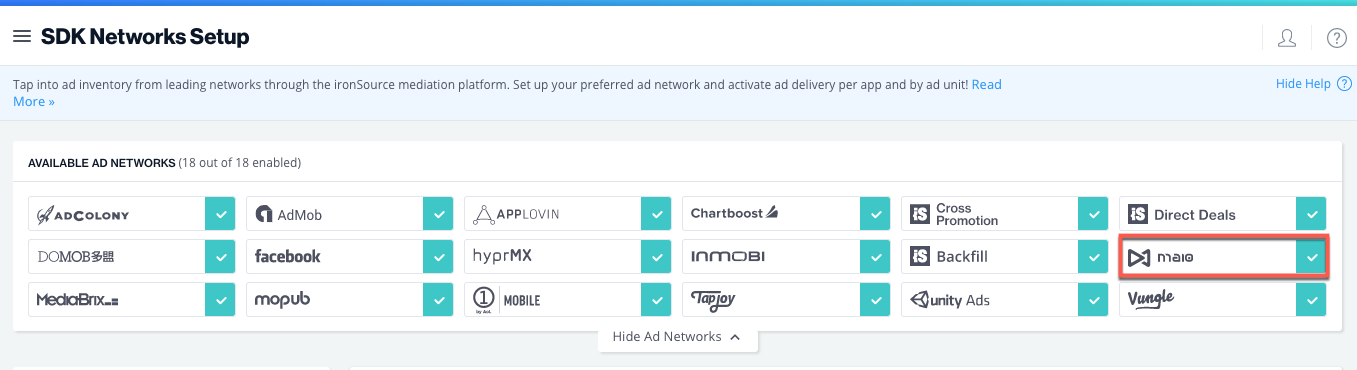The height and width of the screenshot is (370, 1357).
Task: Toggle the Tapjoy enabled checkmark
Action: [x=875, y=299]
